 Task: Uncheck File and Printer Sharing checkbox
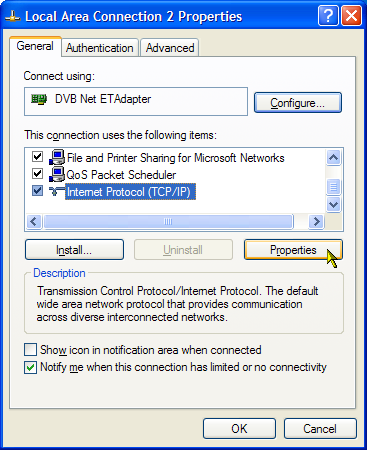coord(37,157)
